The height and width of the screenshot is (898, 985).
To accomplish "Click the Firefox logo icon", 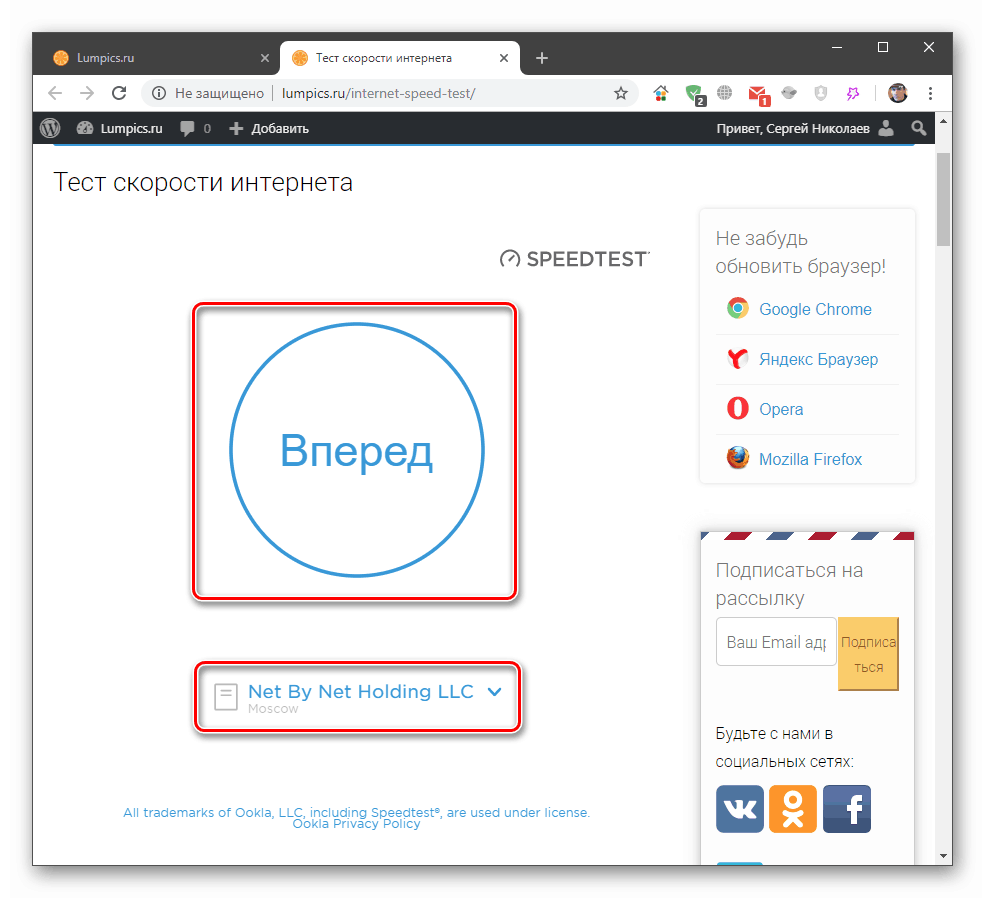I will [x=737, y=458].
